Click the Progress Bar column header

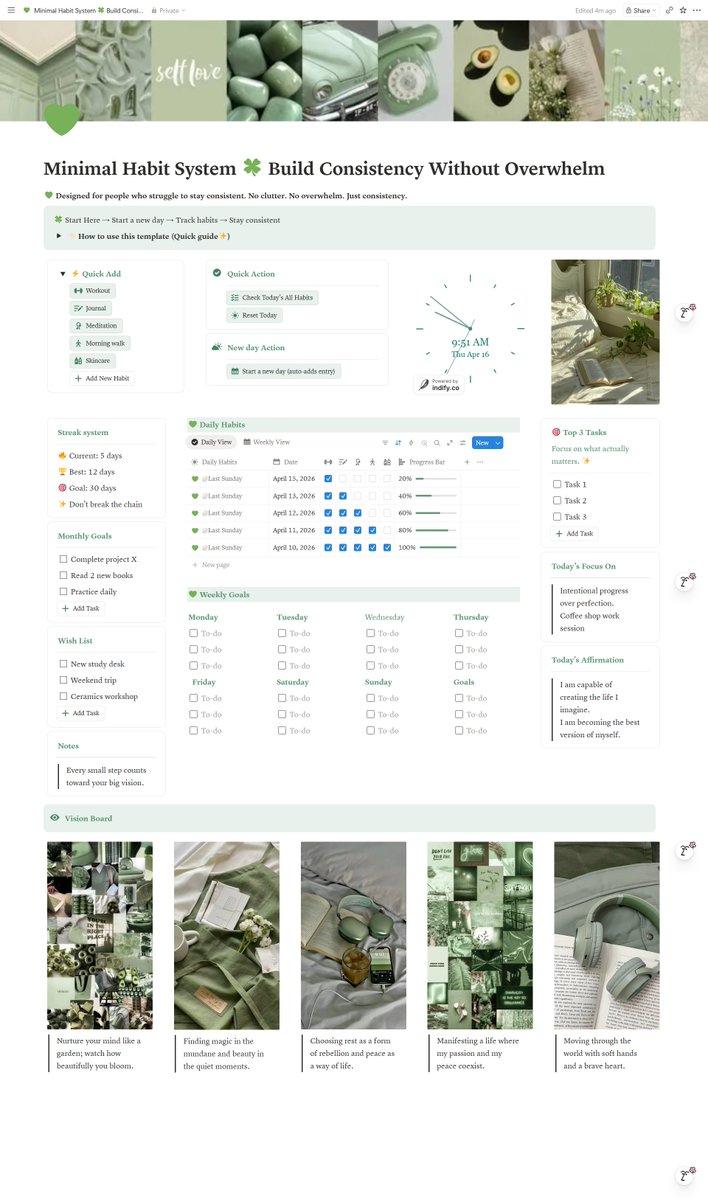click(421, 462)
